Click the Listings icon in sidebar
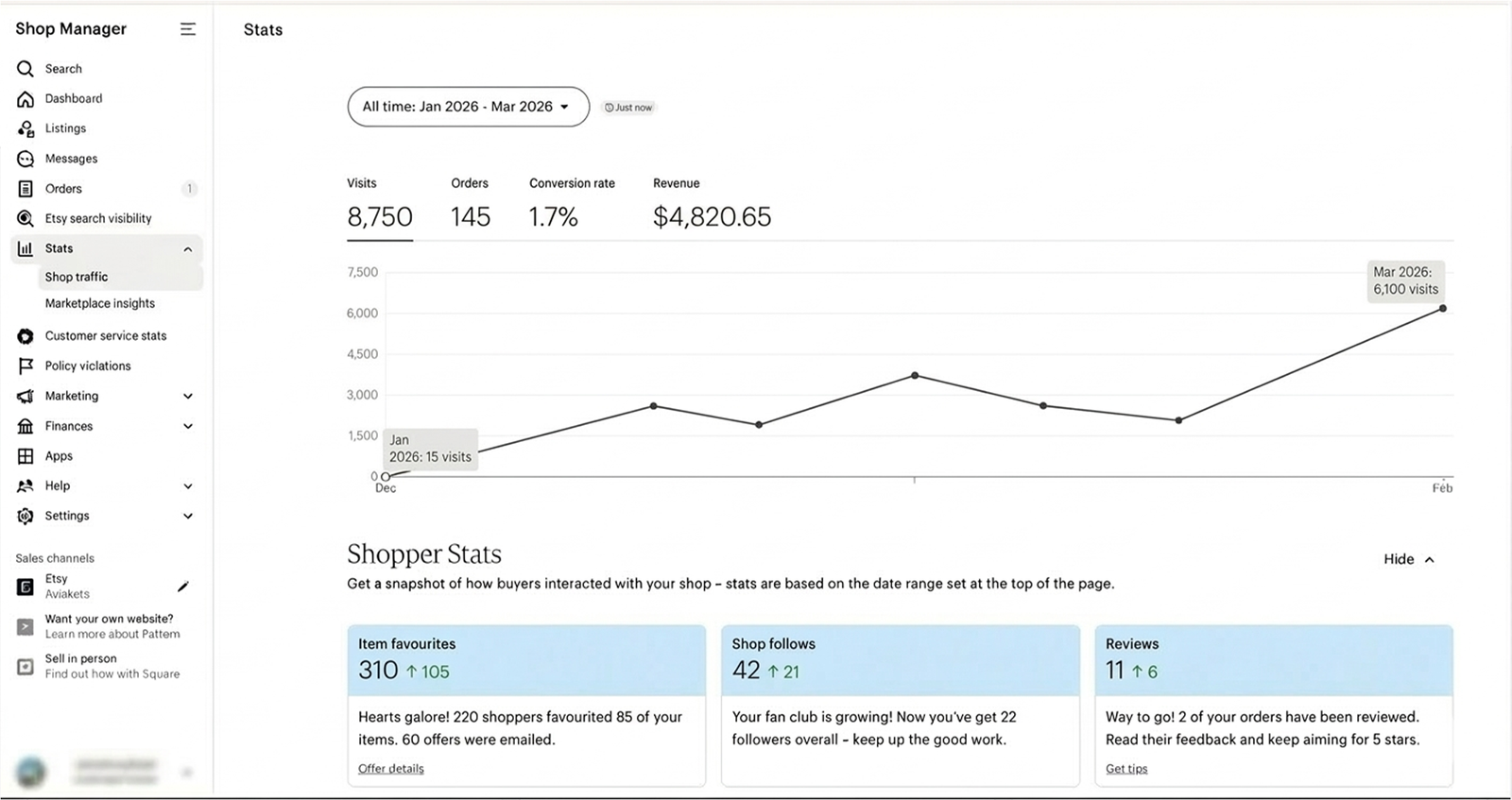The image size is (1512, 800). coord(26,128)
